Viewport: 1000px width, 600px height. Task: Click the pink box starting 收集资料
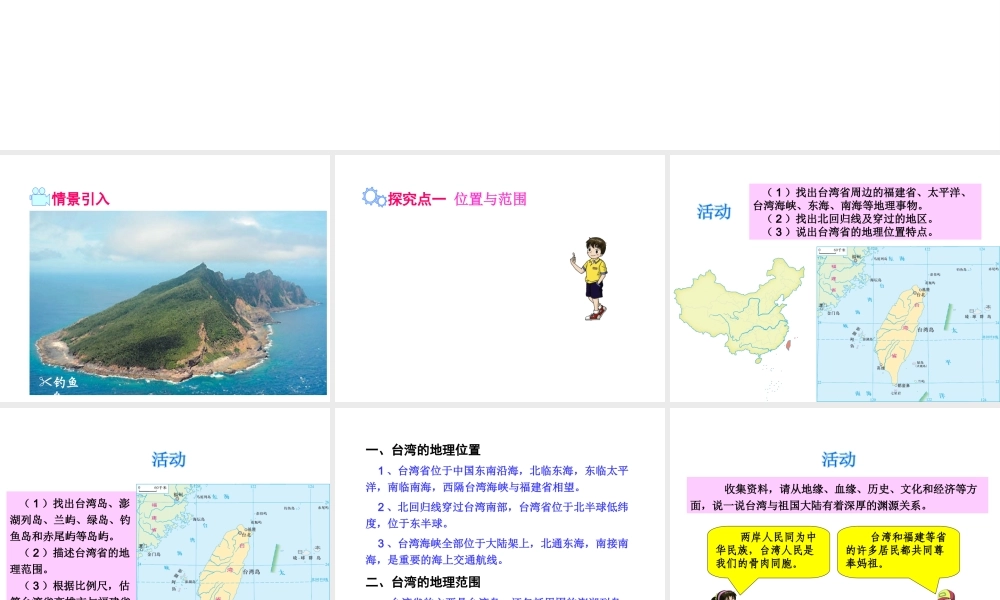[x=837, y=495]
